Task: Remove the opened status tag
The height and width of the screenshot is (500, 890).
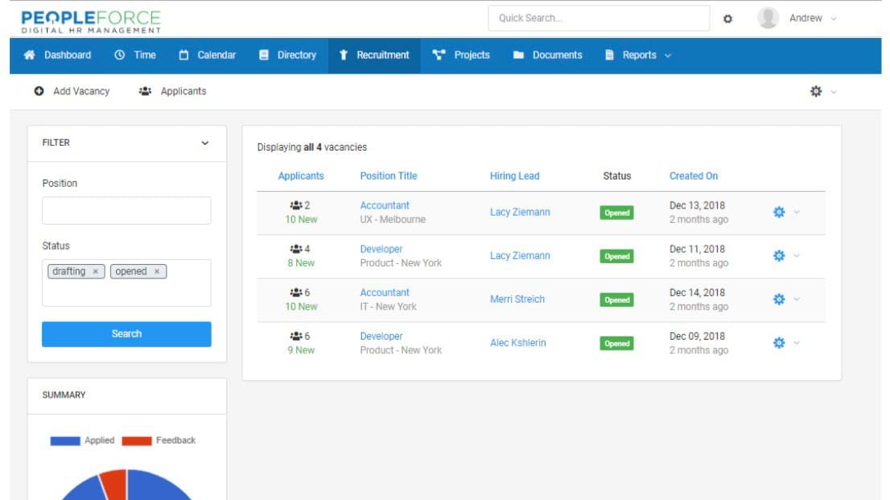Action: coord(157,272)
